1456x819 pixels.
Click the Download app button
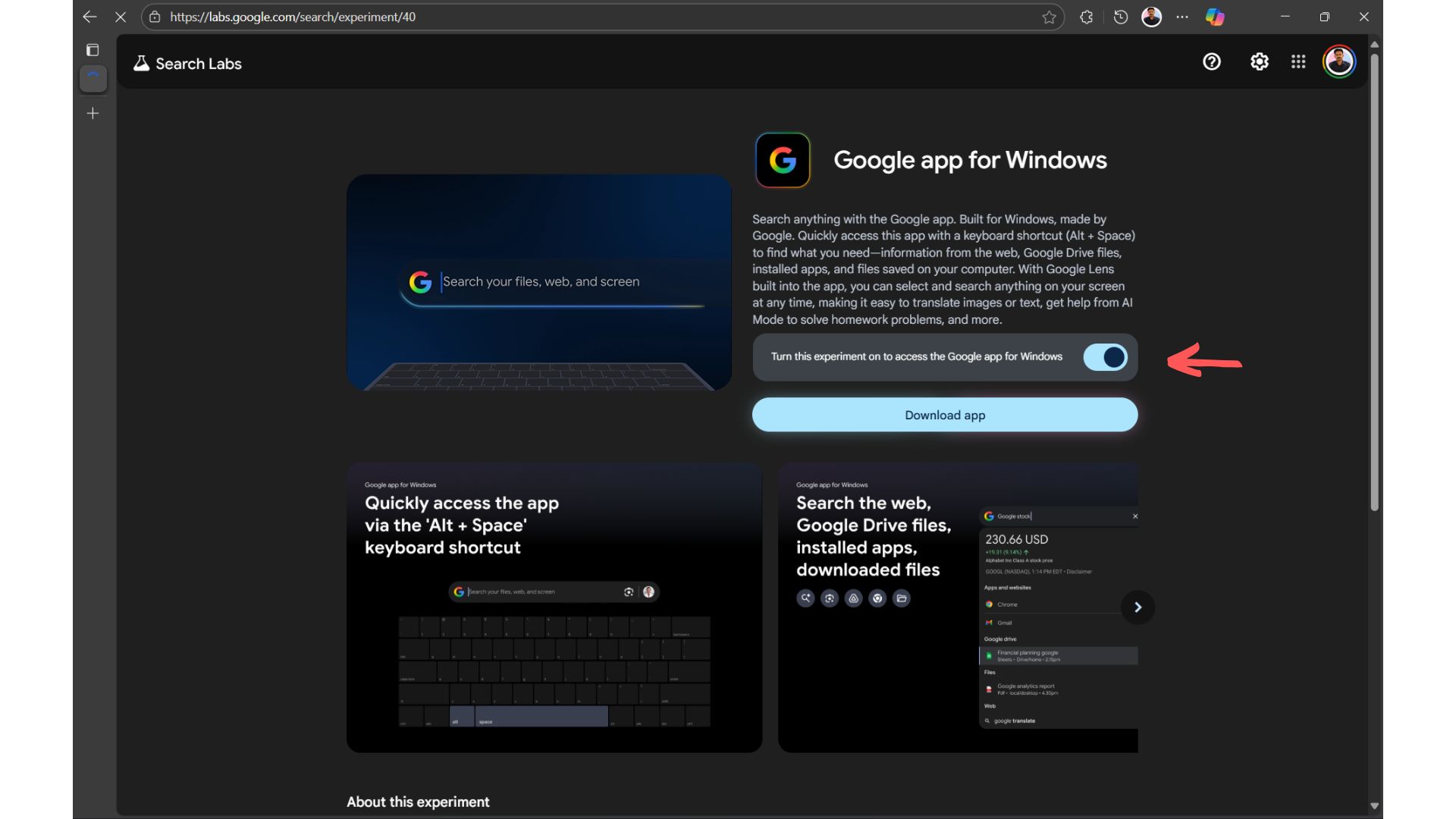pos(944,415)
